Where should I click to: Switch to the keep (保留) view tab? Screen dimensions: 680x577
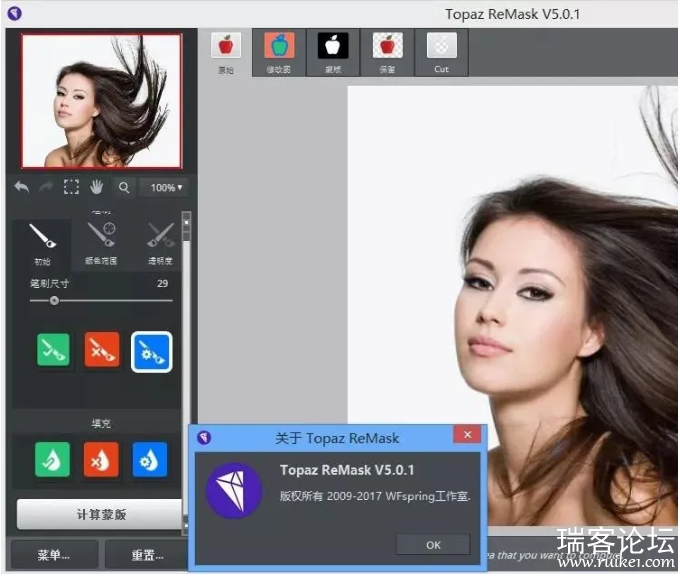point(387,53)
